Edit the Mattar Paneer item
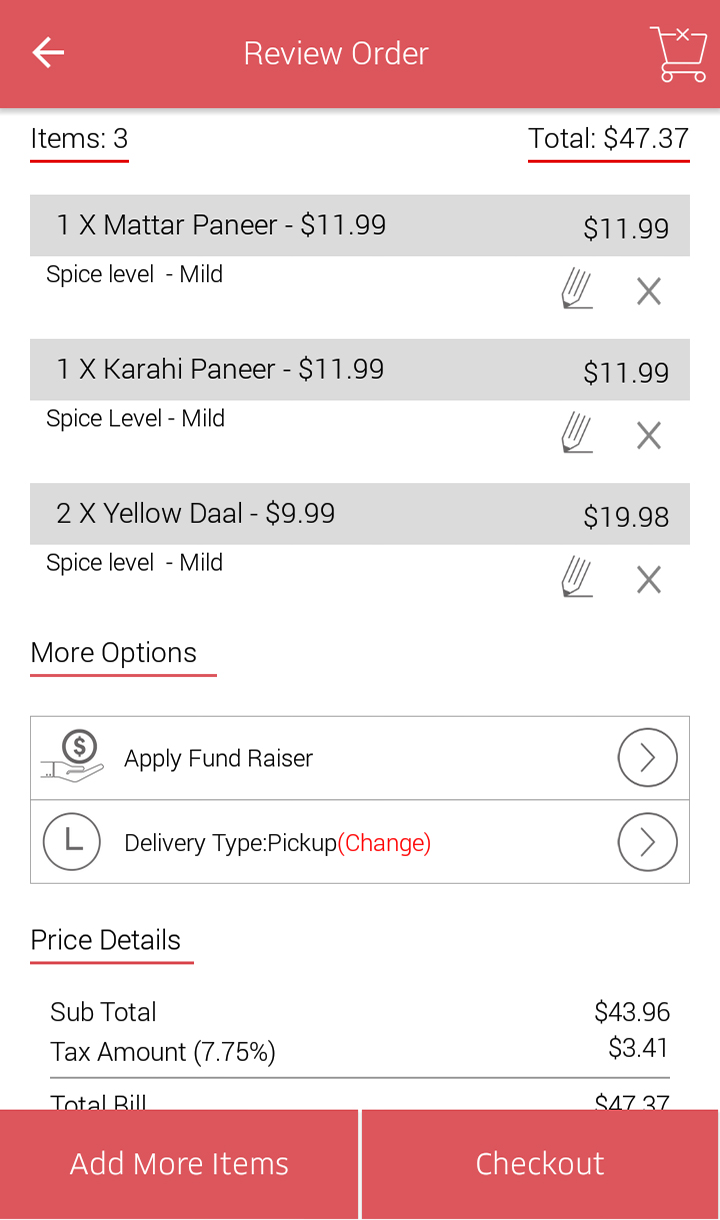The image size is (720, 1220). [x=577, y=291]
